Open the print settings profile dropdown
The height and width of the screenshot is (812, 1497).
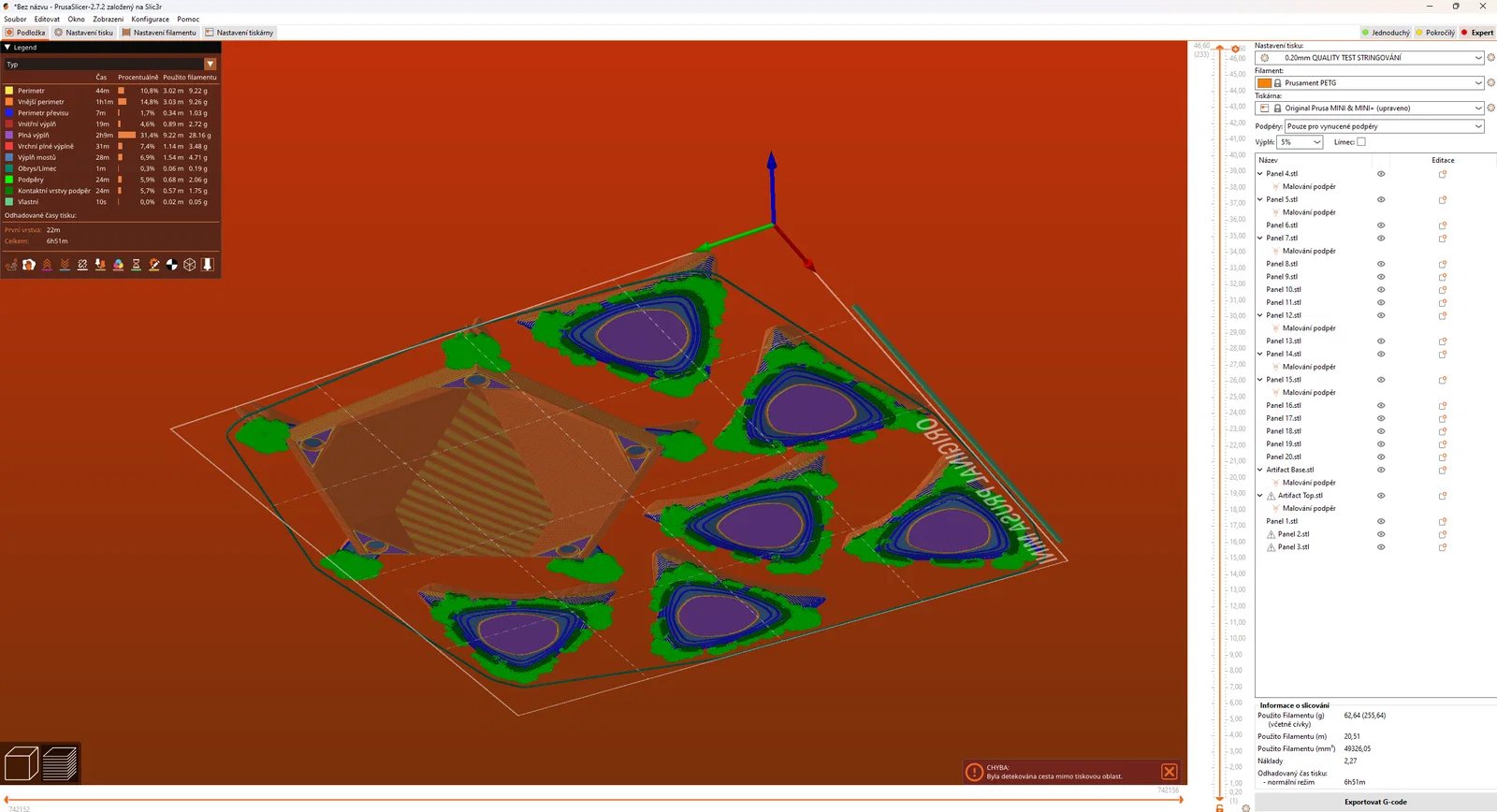[x=1371, y=58]
